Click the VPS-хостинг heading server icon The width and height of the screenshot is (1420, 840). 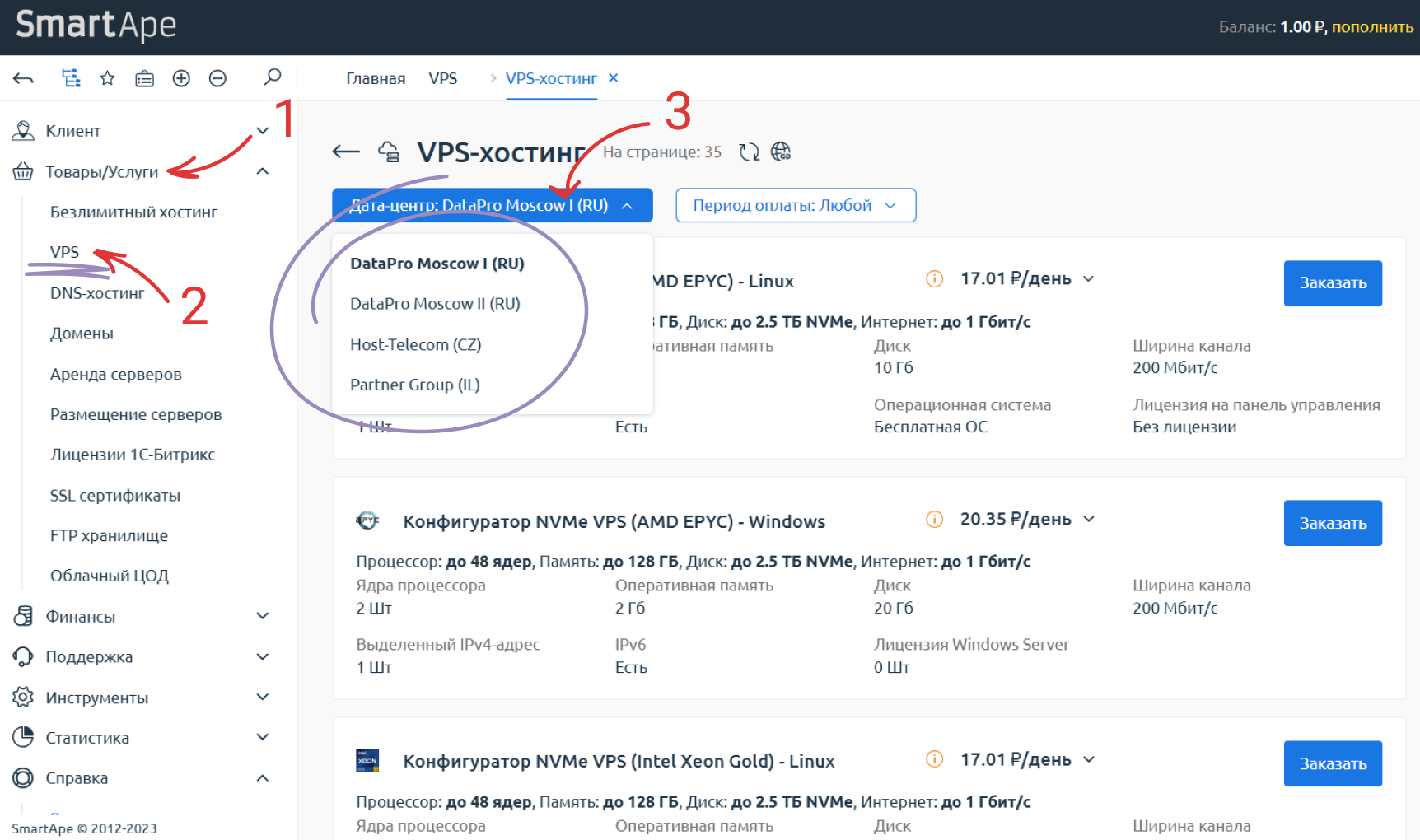click(x=389, y=152)
